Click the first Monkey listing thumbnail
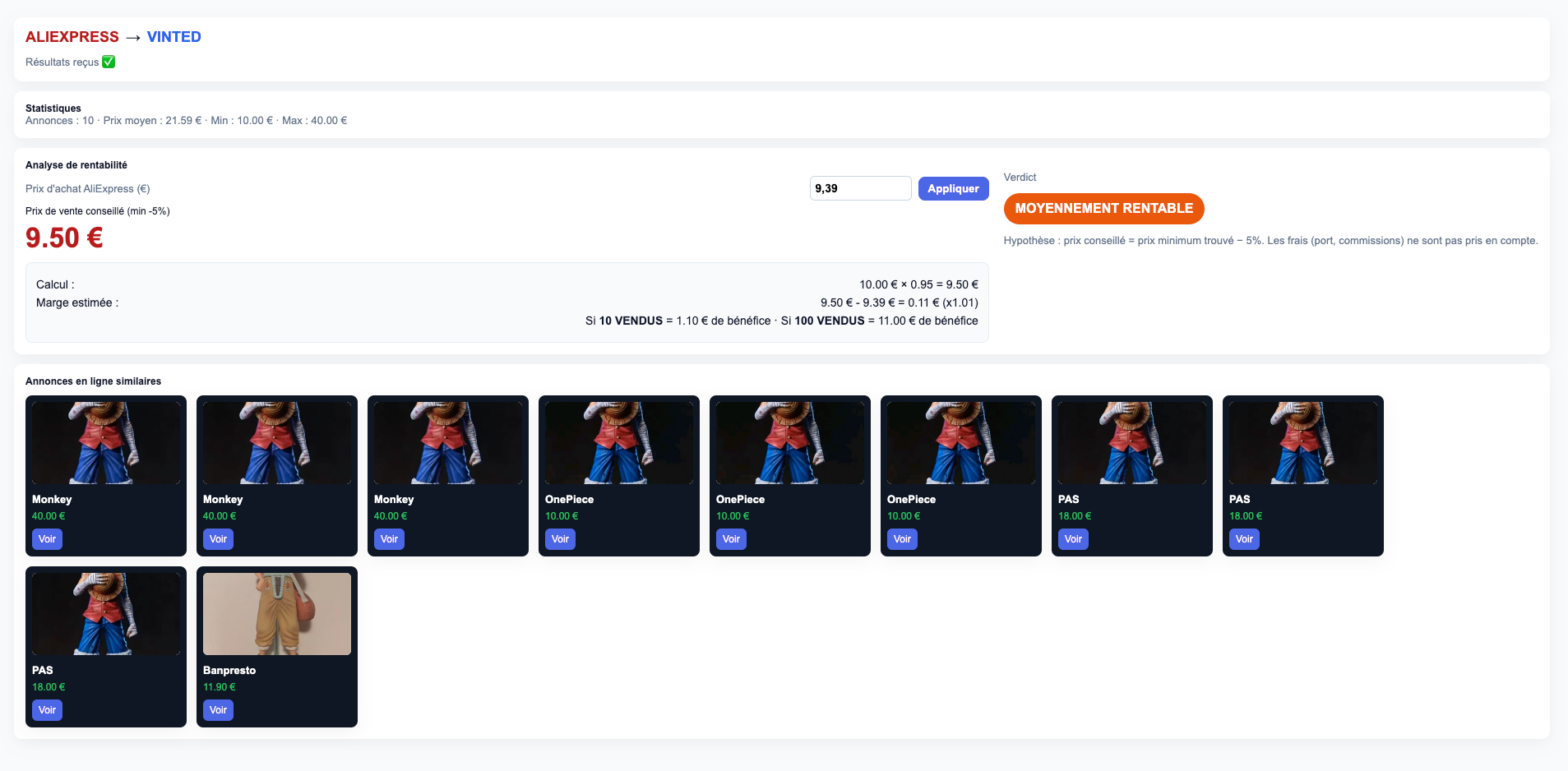1568x771 pixels. coord(106,441)
